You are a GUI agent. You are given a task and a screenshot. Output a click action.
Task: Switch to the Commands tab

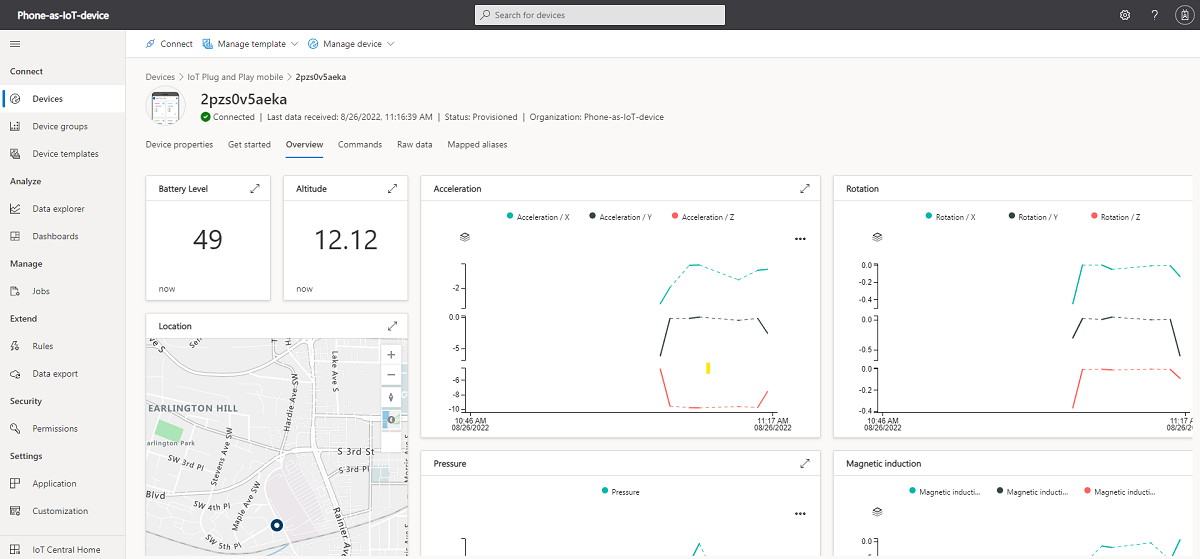coord(360,145)
